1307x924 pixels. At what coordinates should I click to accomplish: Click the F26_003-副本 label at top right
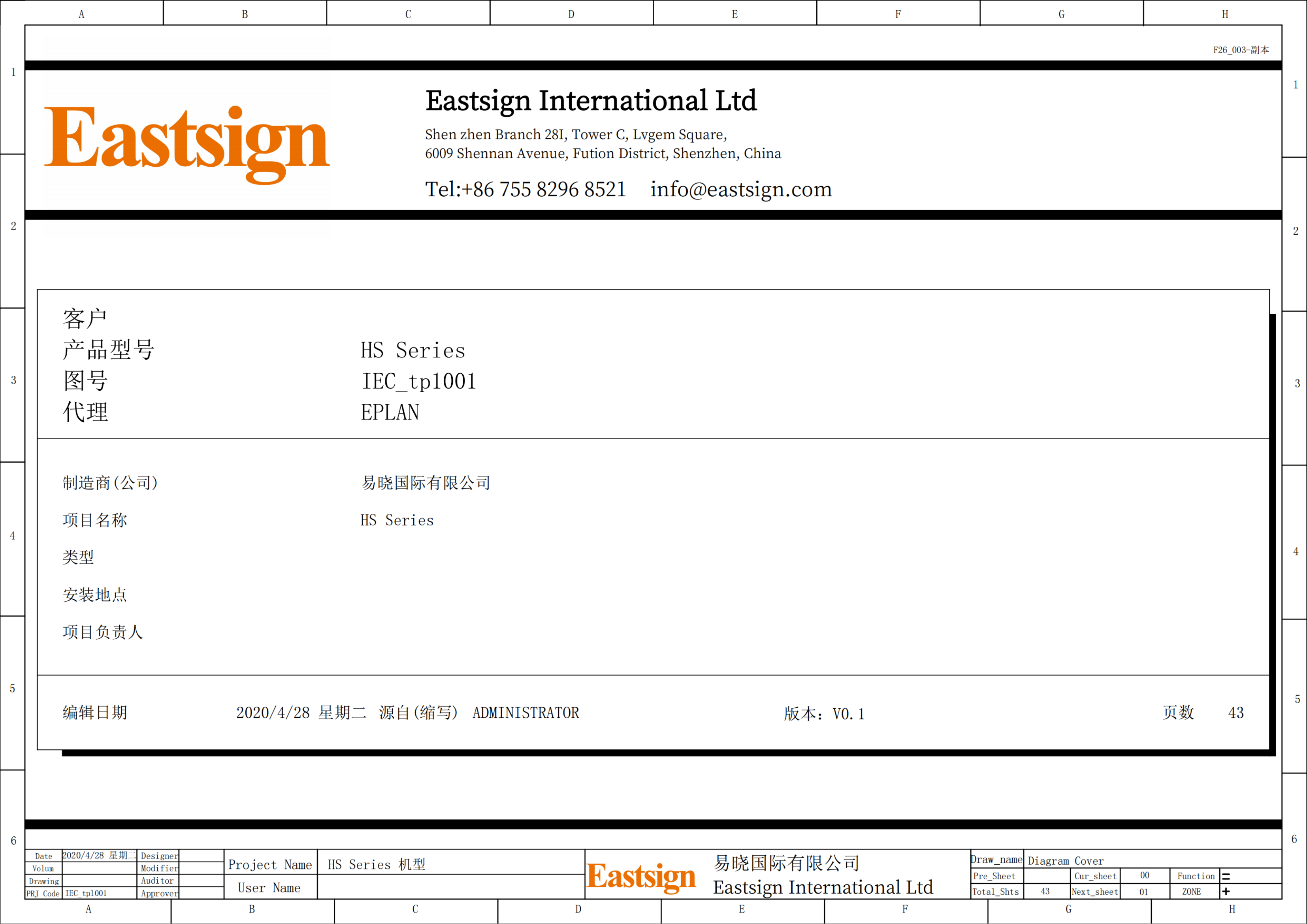pyautogui.click(x=1240, y=50)
